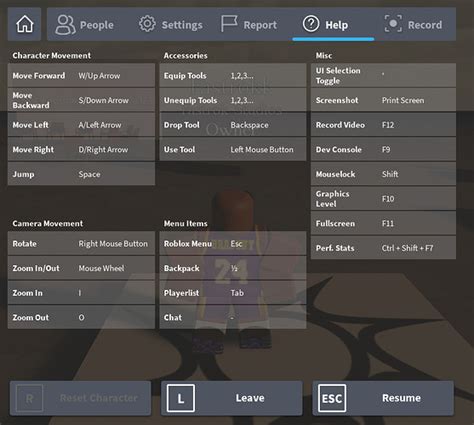Click the Roblox Menu row
This screenshot has width=474, height=425.
pos(233,244)
